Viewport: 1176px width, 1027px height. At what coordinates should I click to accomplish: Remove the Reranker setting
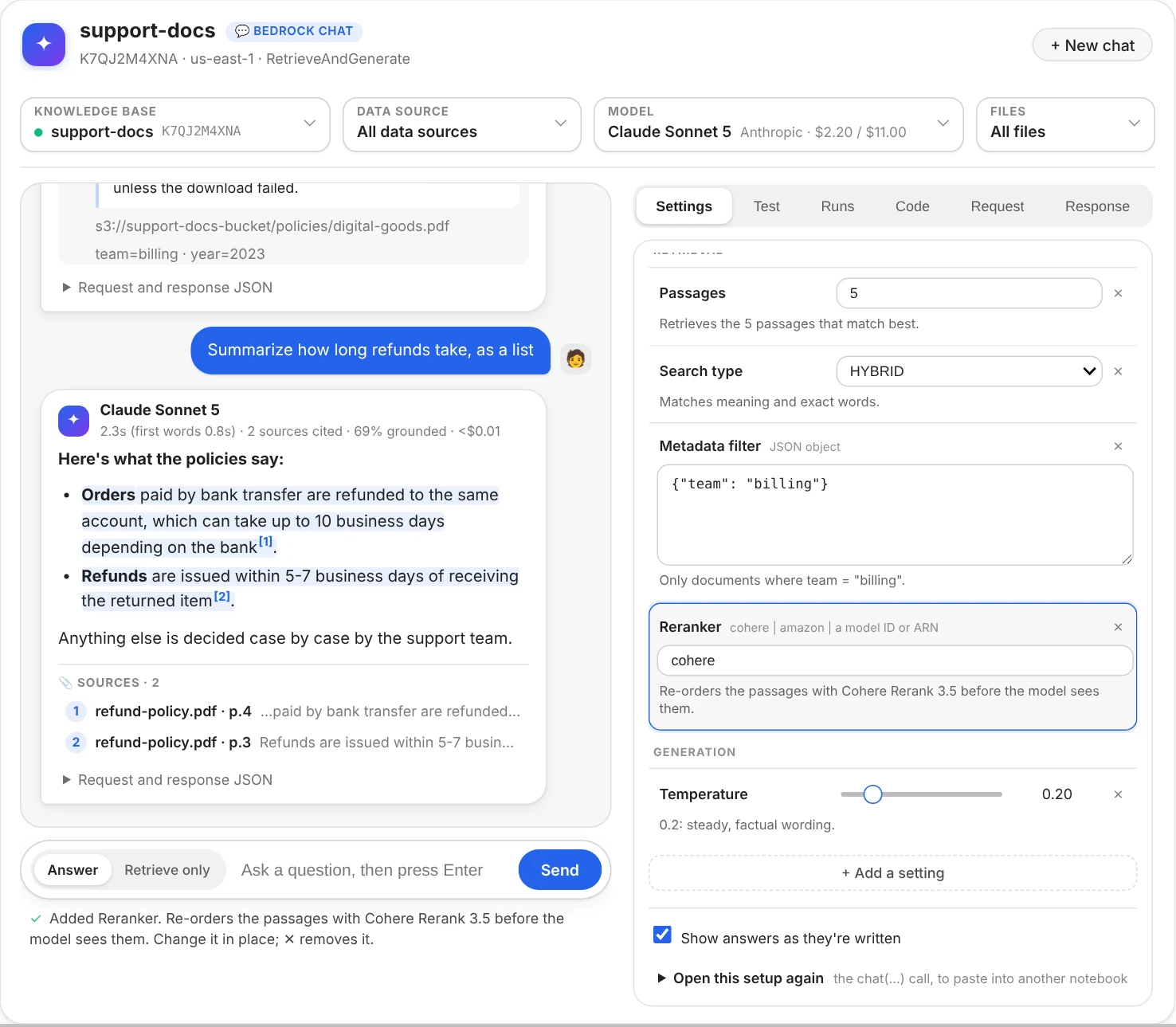point(1118,627)
